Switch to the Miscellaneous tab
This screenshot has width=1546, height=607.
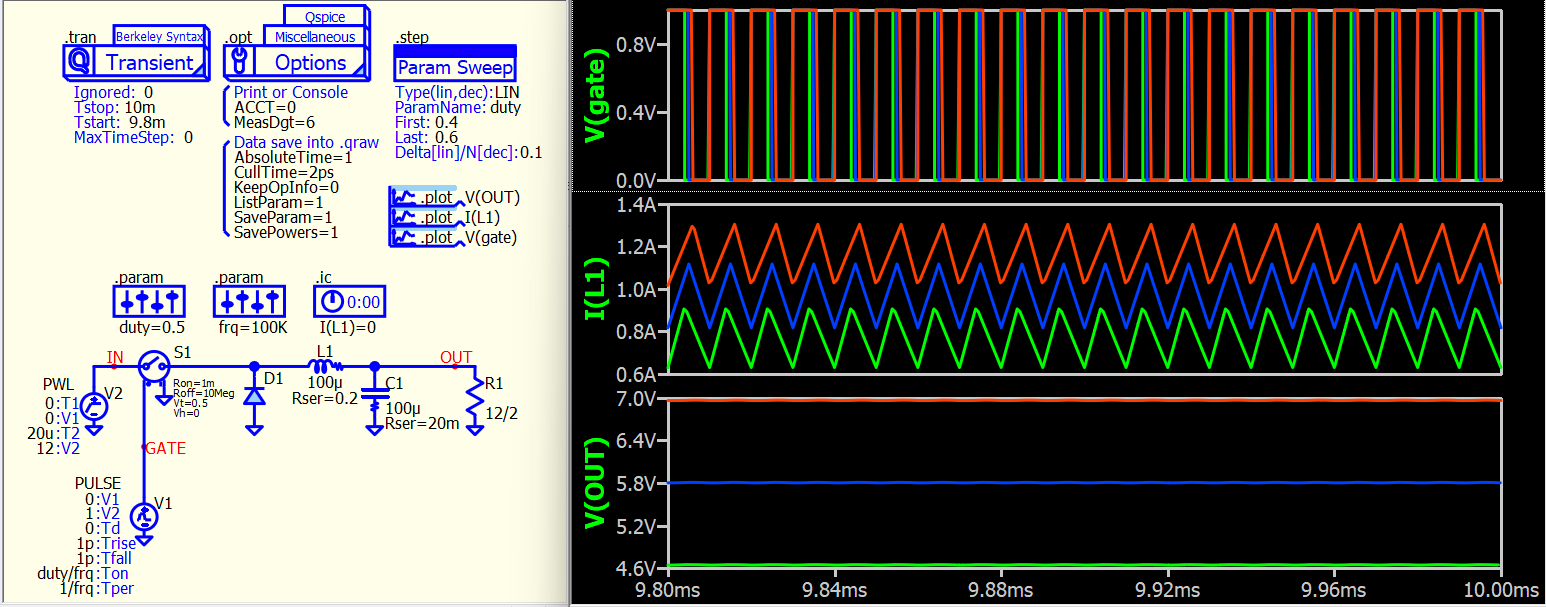pos(309,37)
